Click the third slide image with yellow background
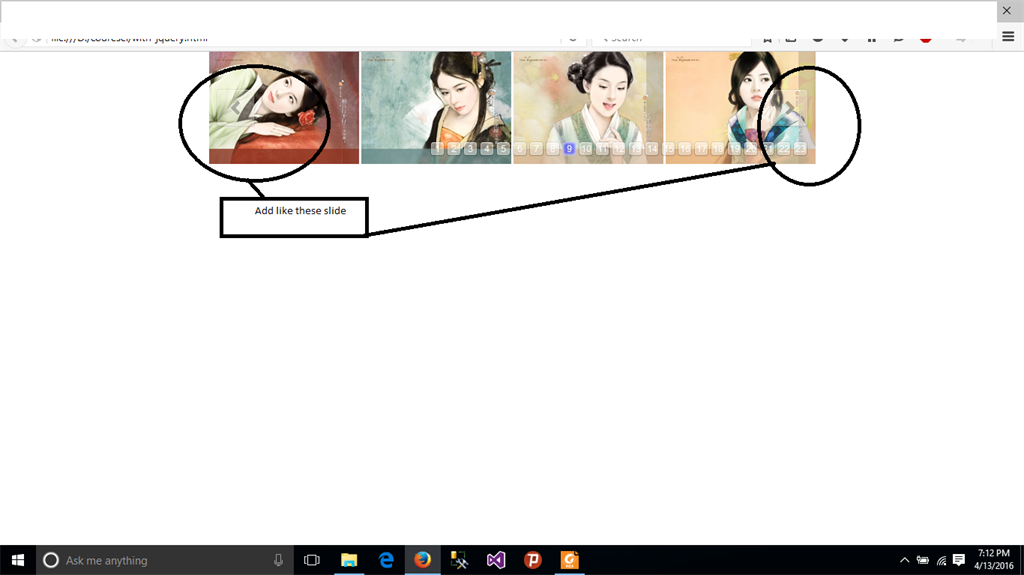 [x=588, y=108]
